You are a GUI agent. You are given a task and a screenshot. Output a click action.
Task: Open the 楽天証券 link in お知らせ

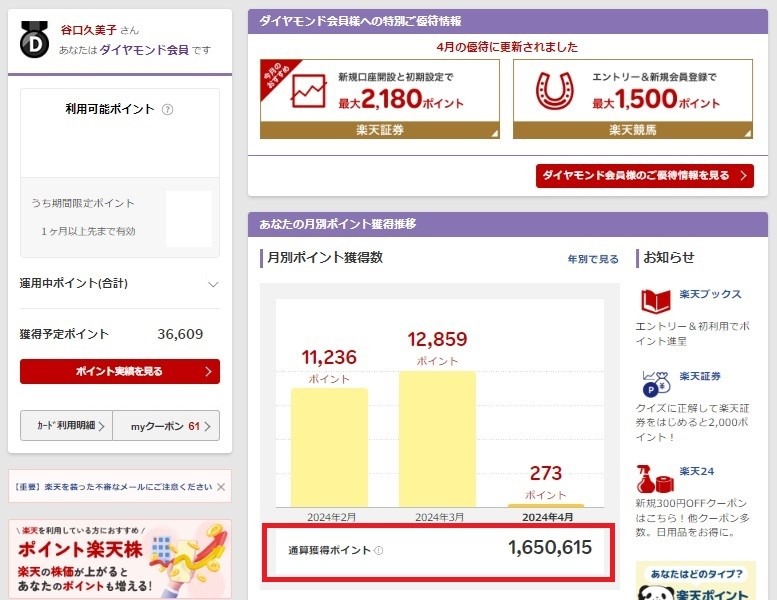700,377
